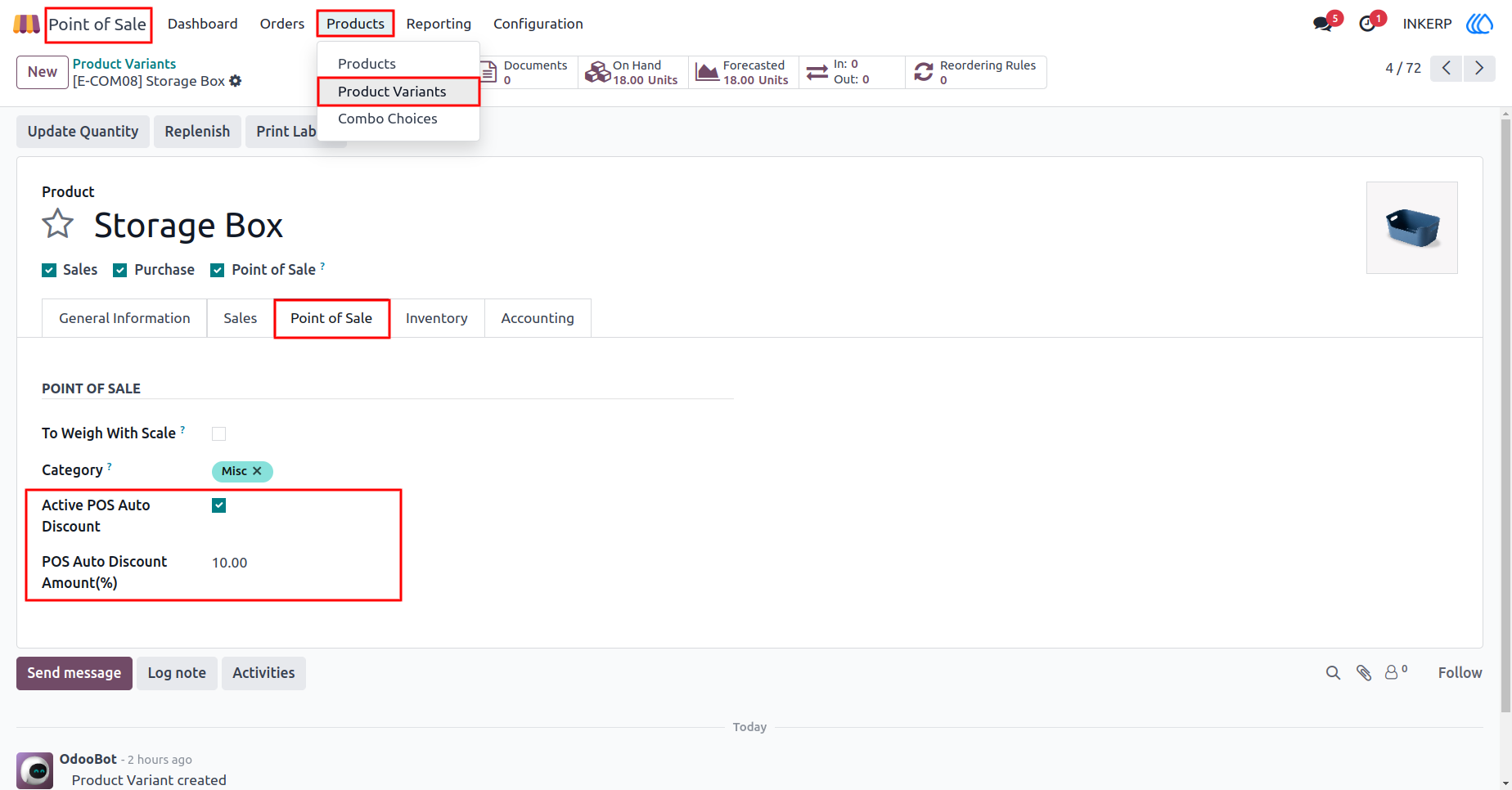Click the blue logo icon beside INKERP
Image resolution: width=1512 pixels, height=790 pixels.
pyautogui.click(x=1479, y=24)
